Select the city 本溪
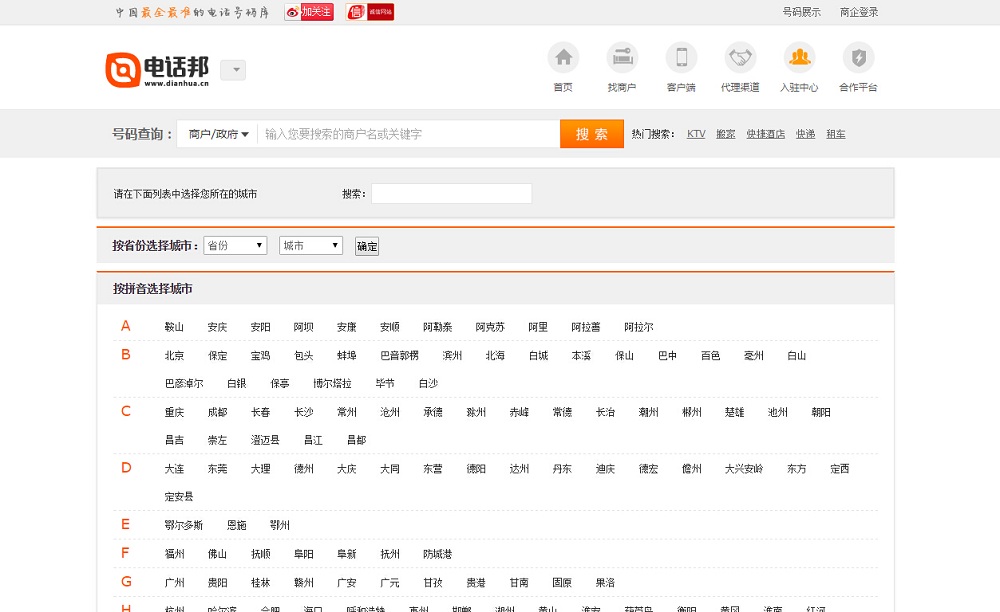 click(581, 356)
